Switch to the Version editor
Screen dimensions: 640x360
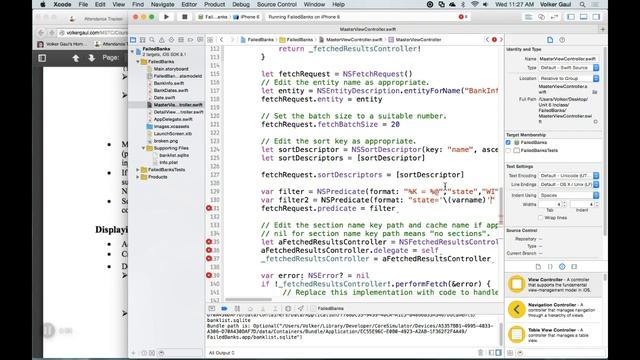pyautogui.click(x=554, y=17)
